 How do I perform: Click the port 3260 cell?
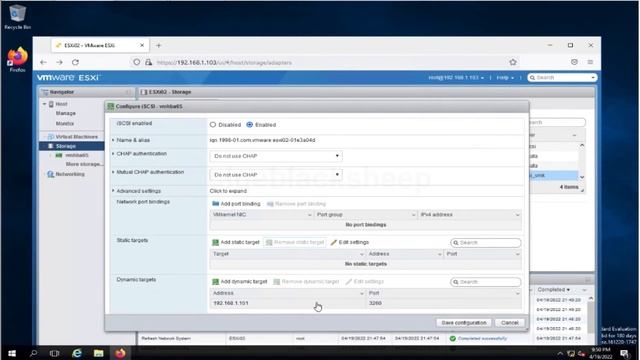coord(376,303)
